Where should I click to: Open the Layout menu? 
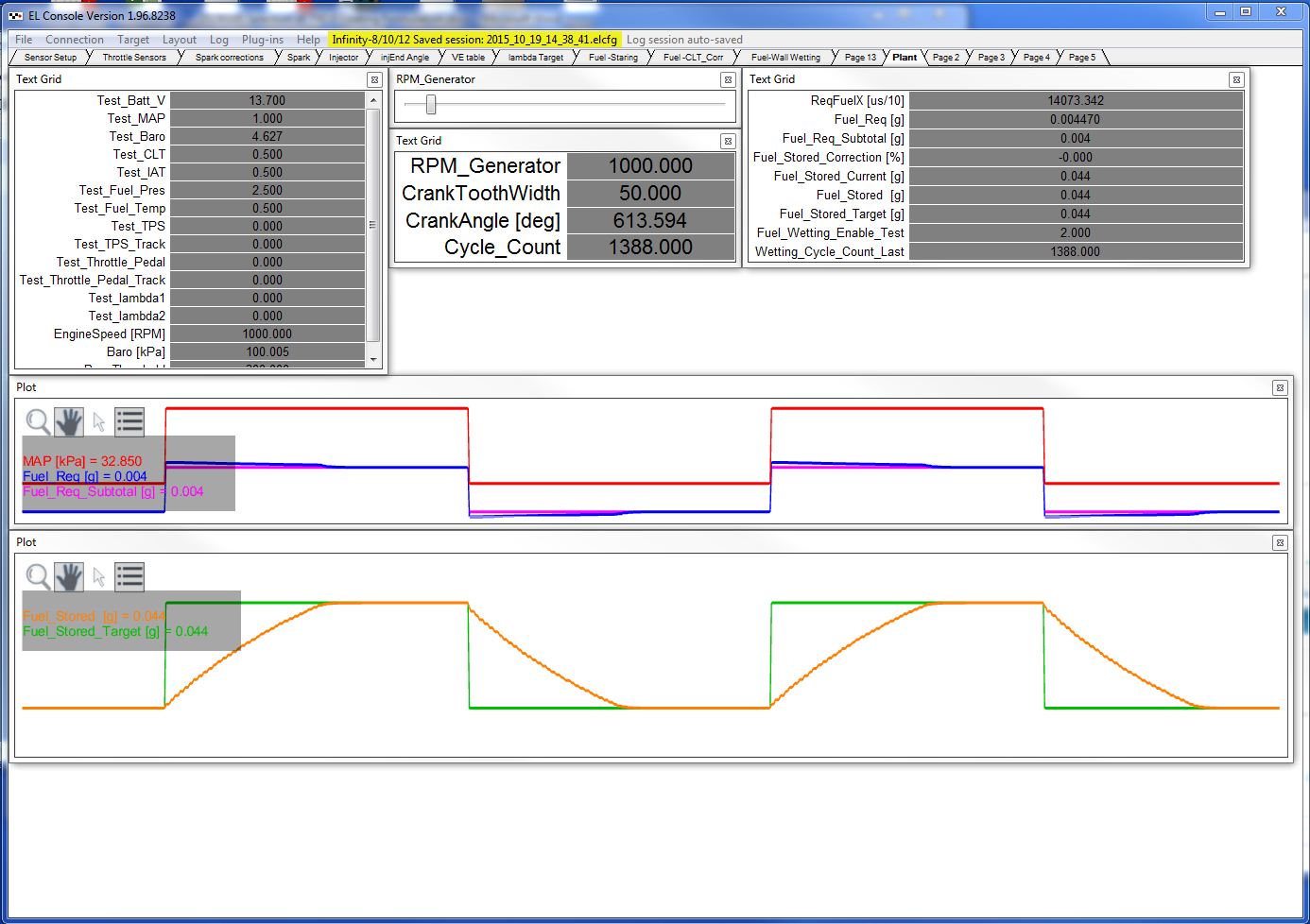(179, 40)
